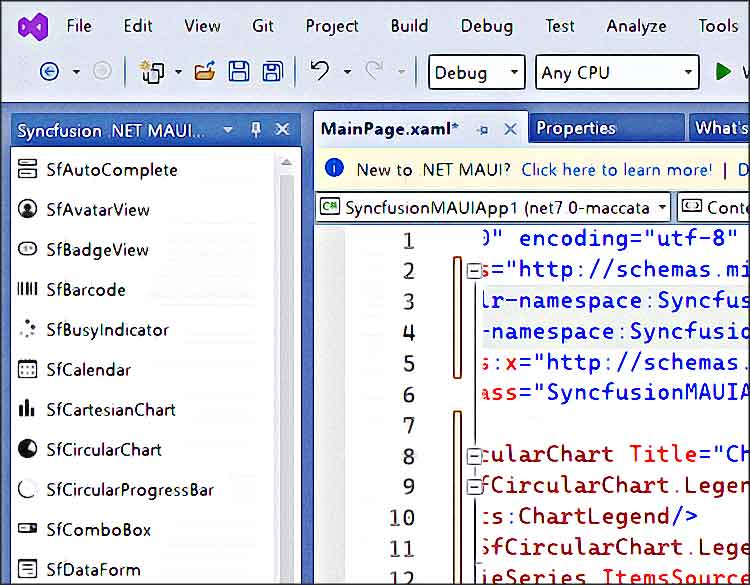Open the SyncfusionMAUIApp1 project selector dropdown
The height and width of the screenshot is (585, 750).
coord(493,207)
